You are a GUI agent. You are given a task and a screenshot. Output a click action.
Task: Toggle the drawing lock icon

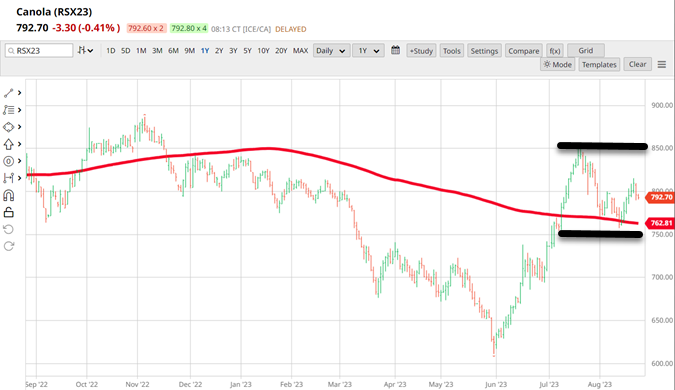(9, 212)
